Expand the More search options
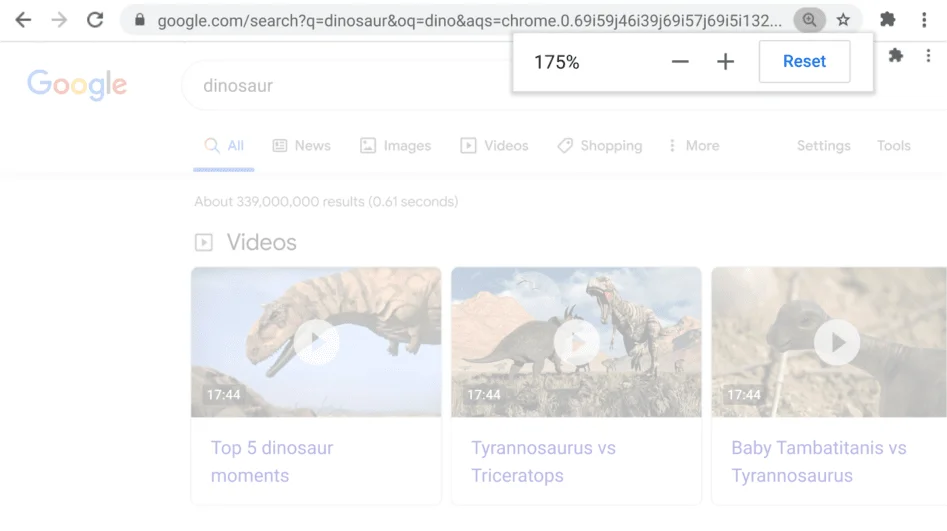The height and width of the screenshot is (531, 947). coord(694,146)
